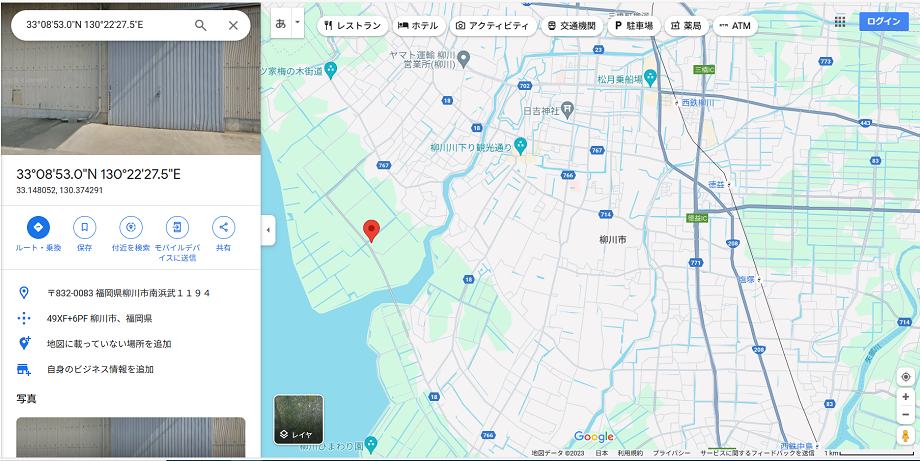
Task: Share this location
Action: pos(223,227)
